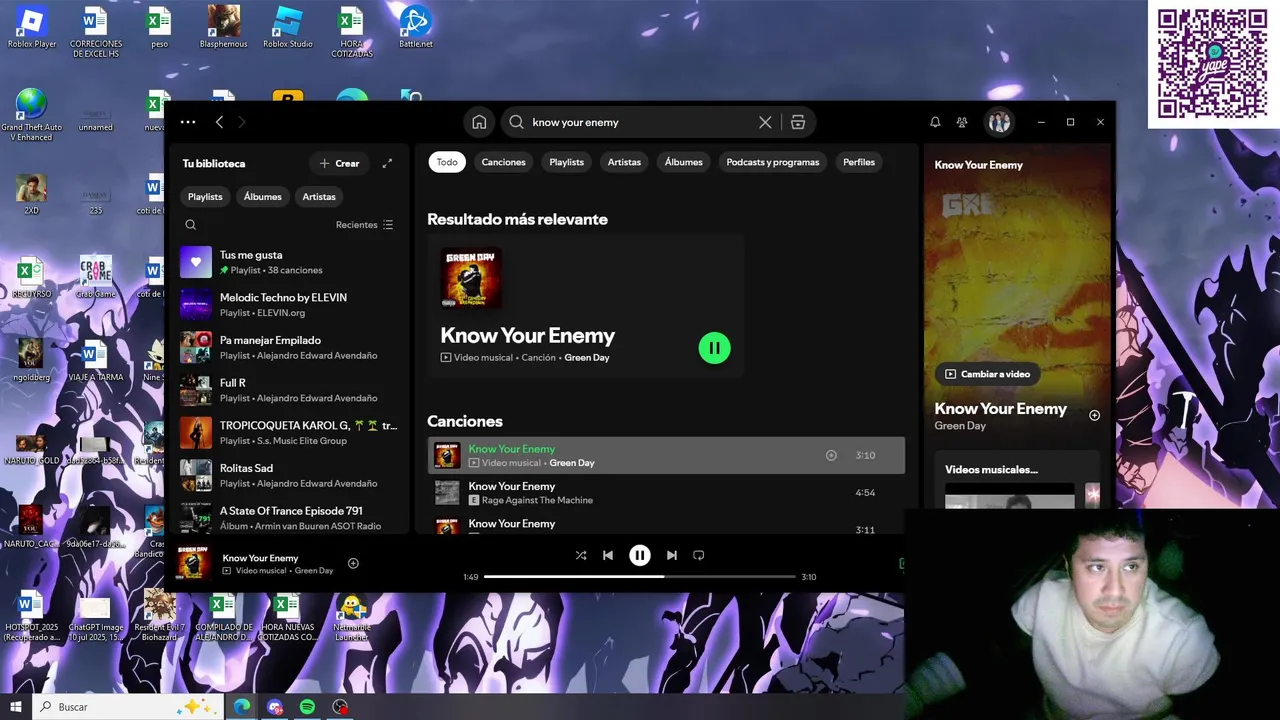This screenshot has height=720, width=1280.
Task: Open Rage Against The Machine artist link
Action: [537, 500]
